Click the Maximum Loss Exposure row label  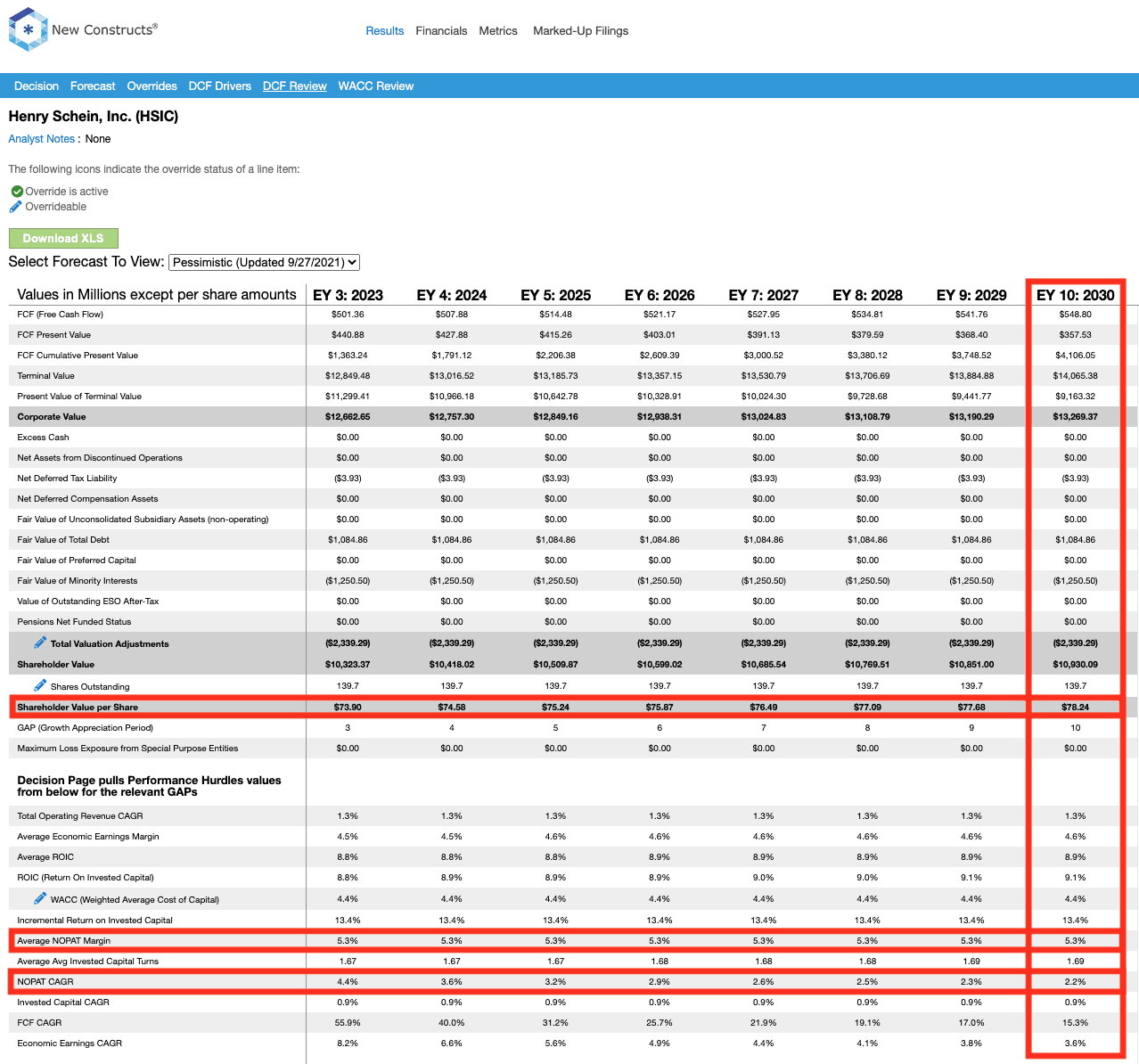pos(127,749)
